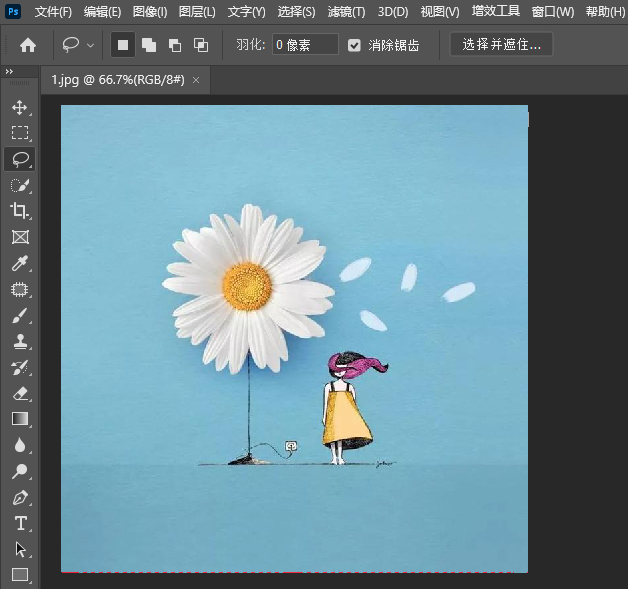Screen dimensions: 628x589
Task: Open the 窗口(W) menu
Action: click(x=553, y=12)
